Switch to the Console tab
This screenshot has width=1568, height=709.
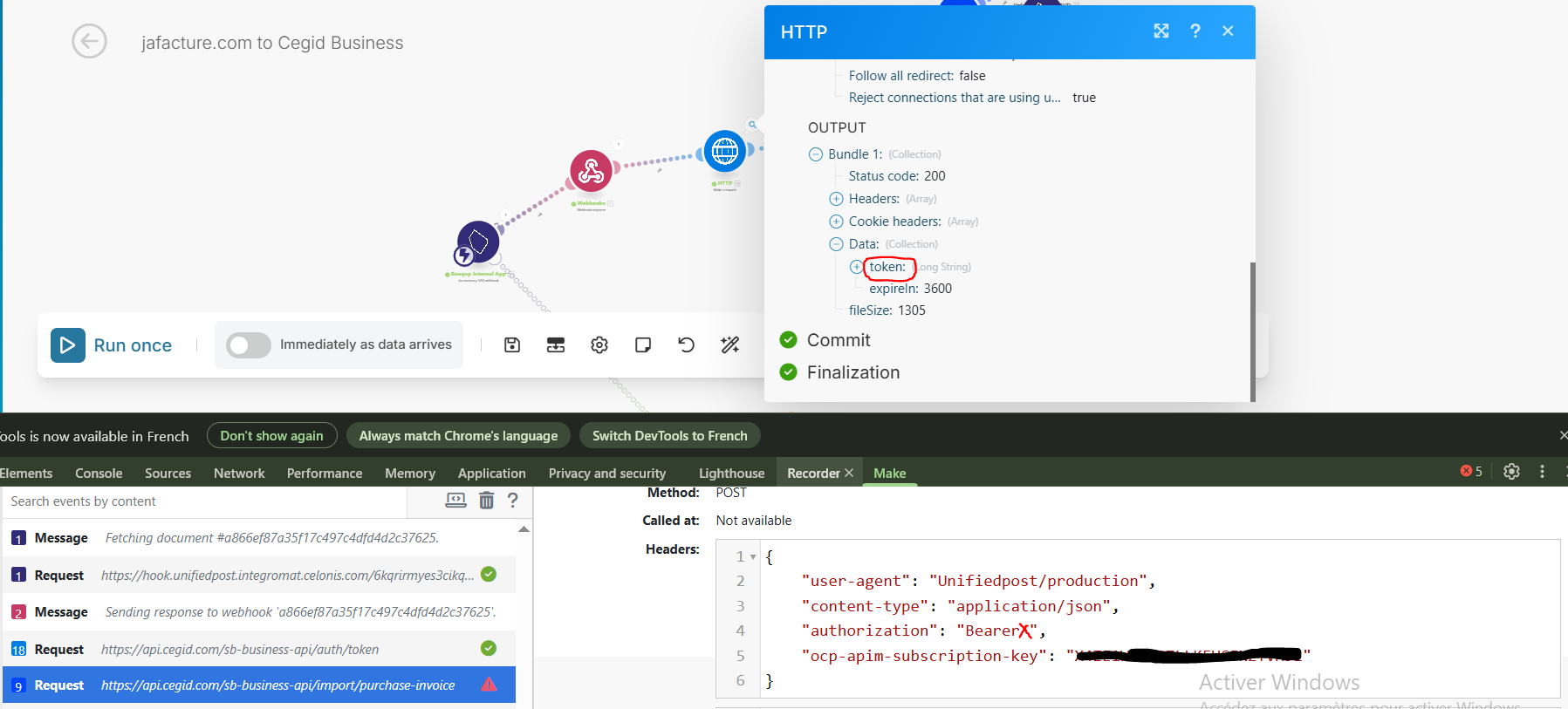pos(99,474)
